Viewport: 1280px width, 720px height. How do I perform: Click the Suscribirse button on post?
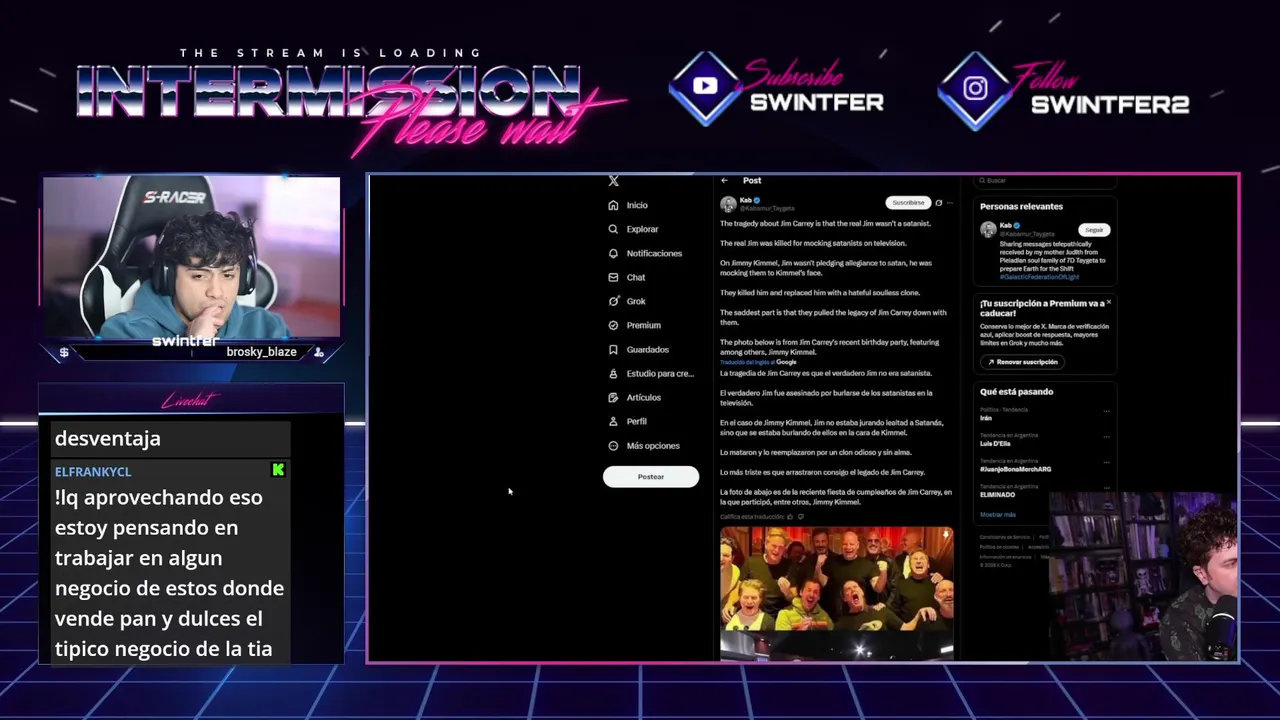908,203
